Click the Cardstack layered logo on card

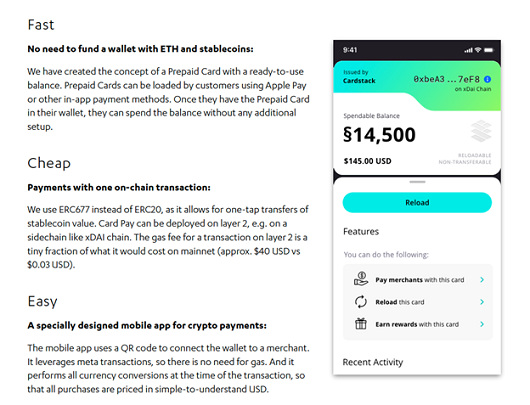coord(481,131)
